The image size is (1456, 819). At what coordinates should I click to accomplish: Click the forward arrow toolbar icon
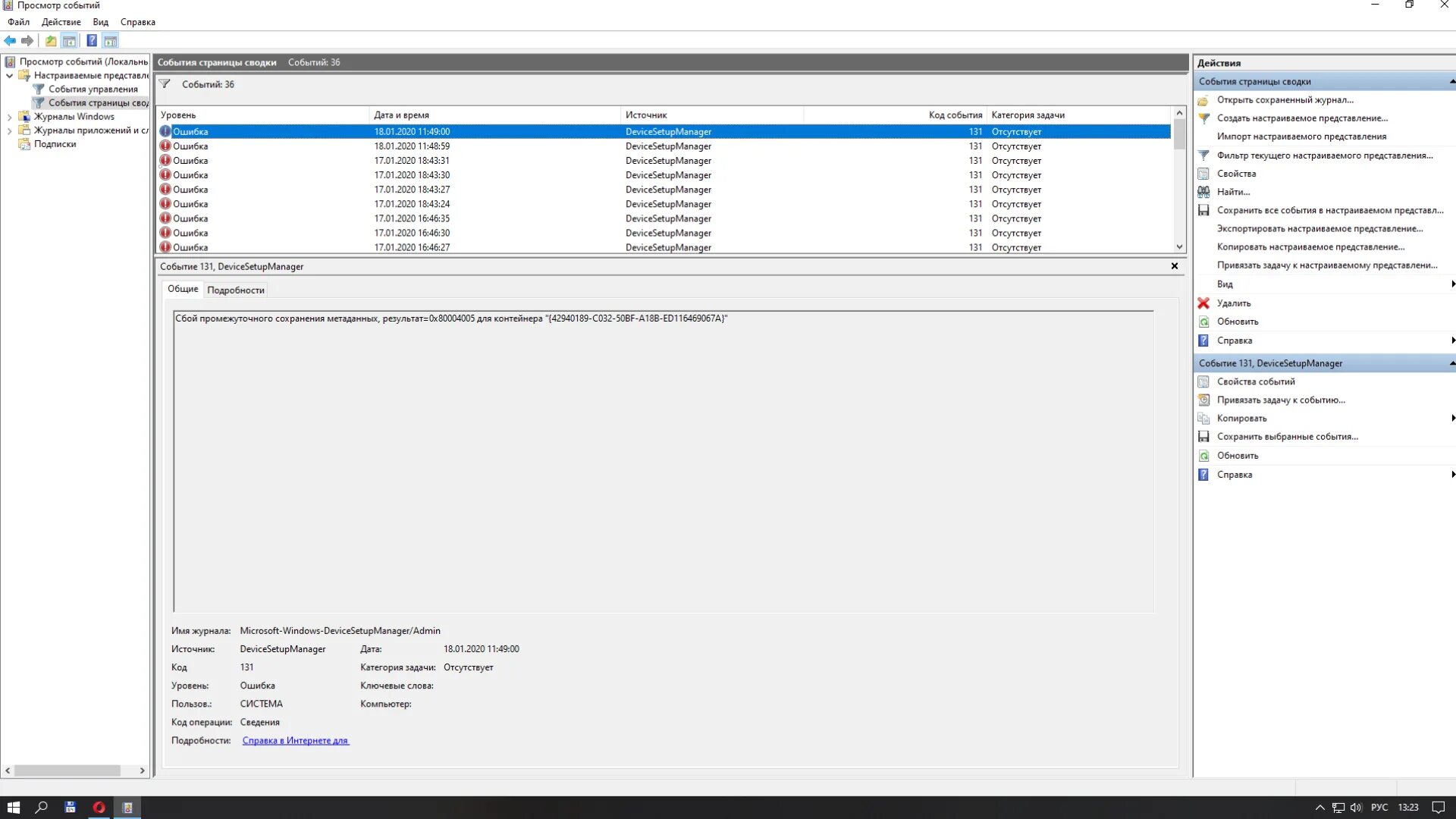coord(27,41)
